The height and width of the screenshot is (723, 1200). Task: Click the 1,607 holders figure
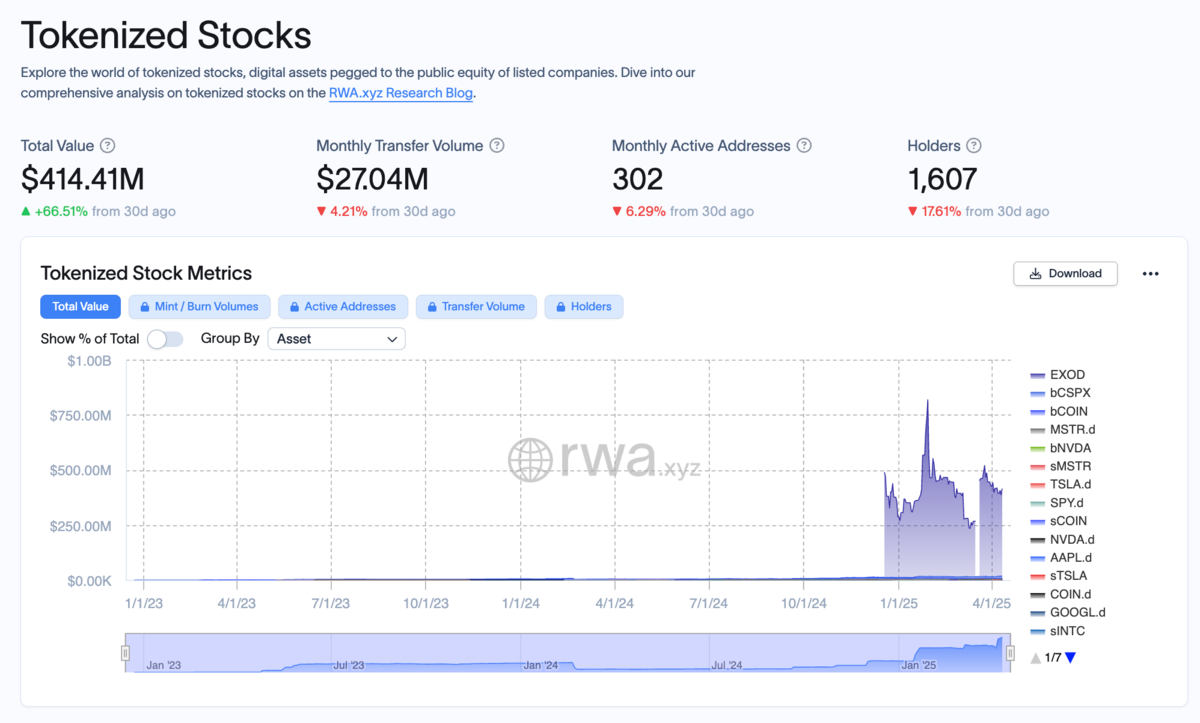click(x=942, y=179)
